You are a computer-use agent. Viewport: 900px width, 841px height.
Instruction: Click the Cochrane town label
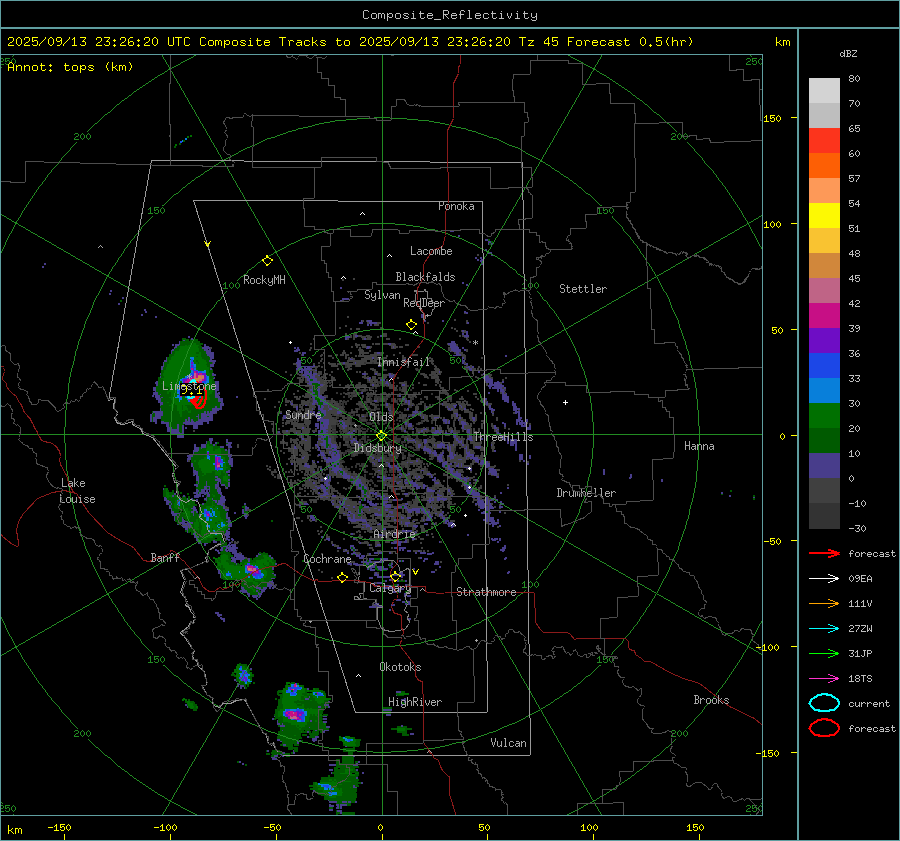coord(327,559)
